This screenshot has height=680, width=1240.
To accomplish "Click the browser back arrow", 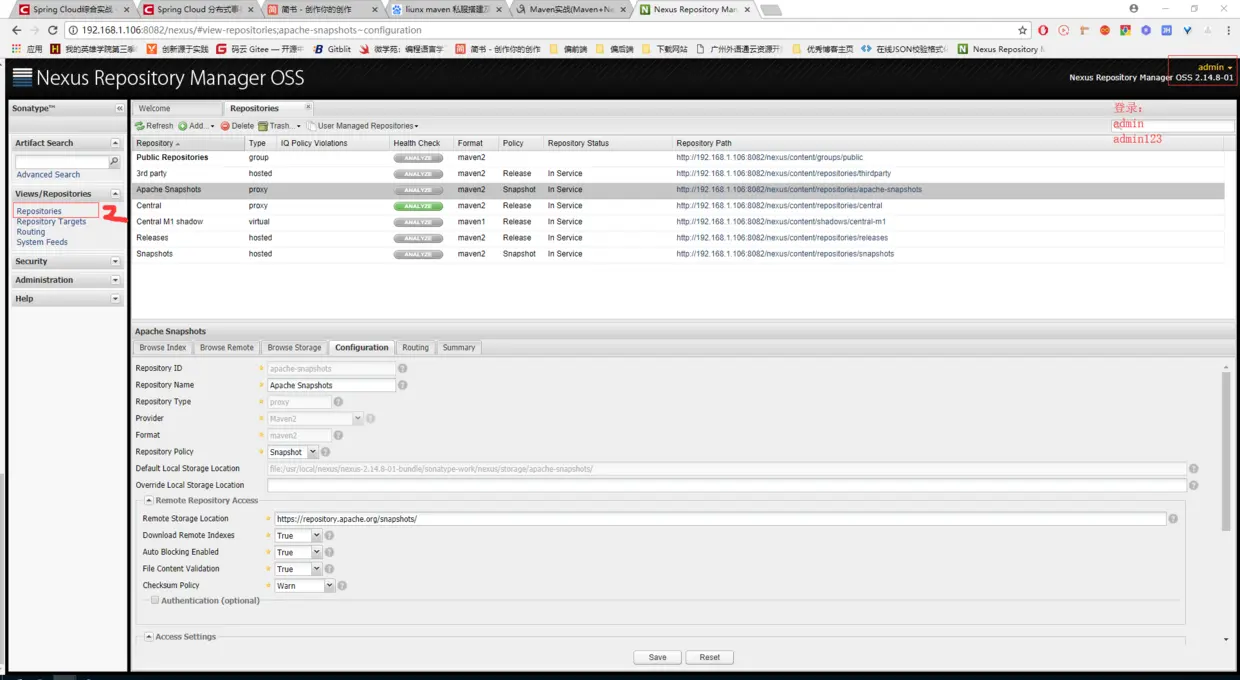I will click(16, 30).
